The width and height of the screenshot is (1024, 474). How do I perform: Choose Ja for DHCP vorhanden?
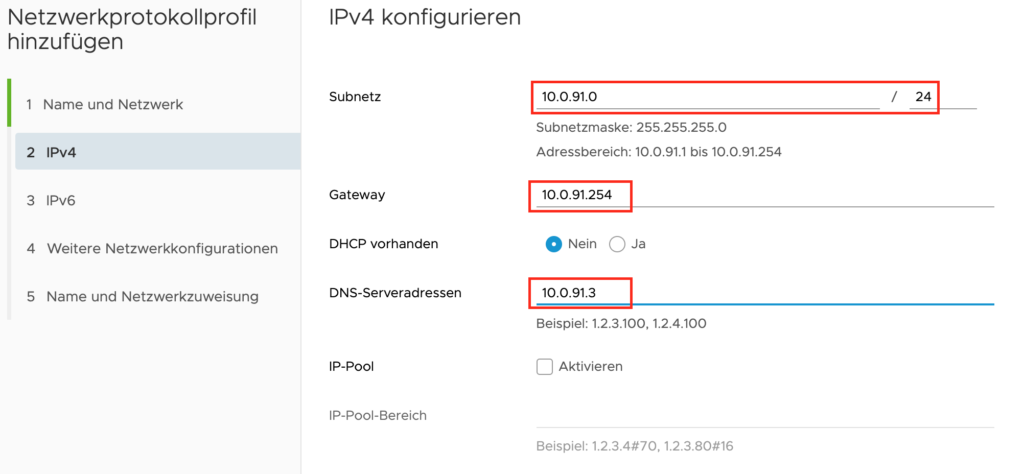617,244
